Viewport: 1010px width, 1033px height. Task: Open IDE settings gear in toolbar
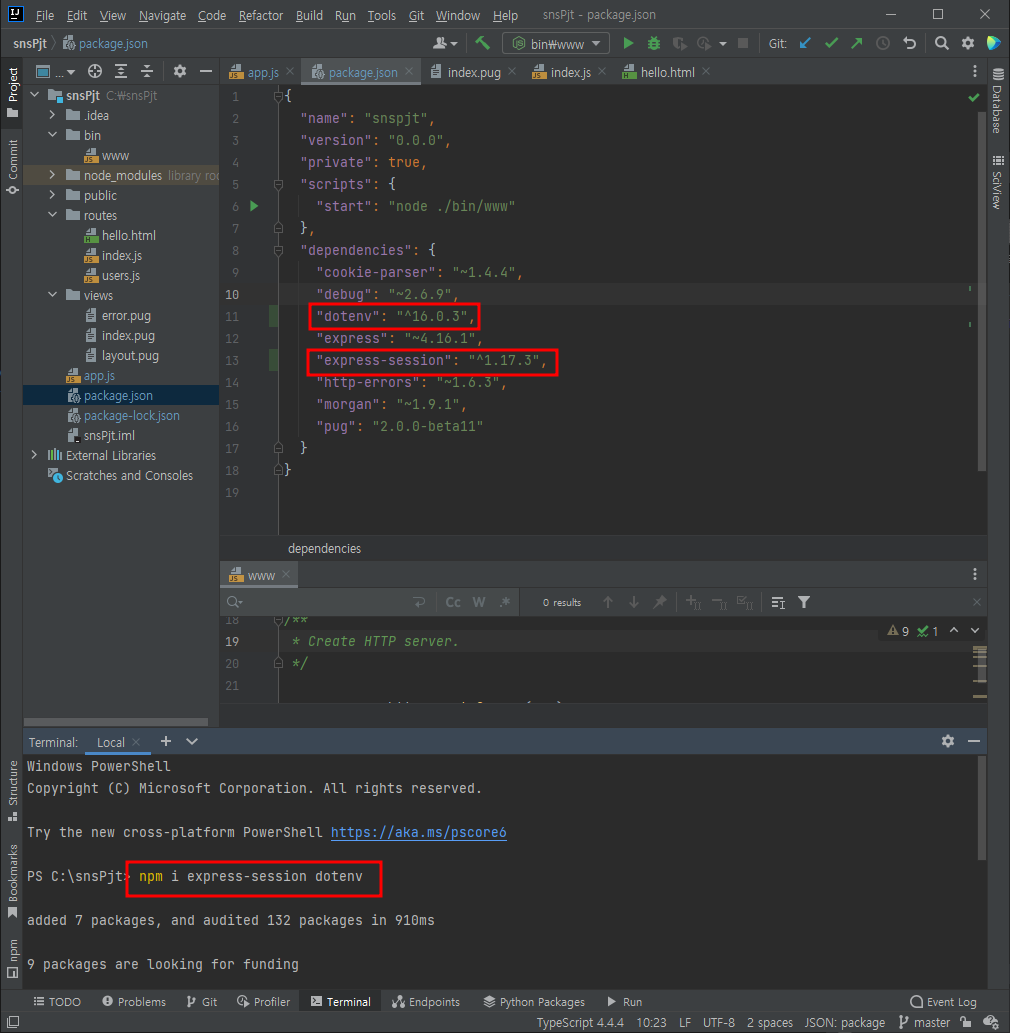[x=967, y=43]
